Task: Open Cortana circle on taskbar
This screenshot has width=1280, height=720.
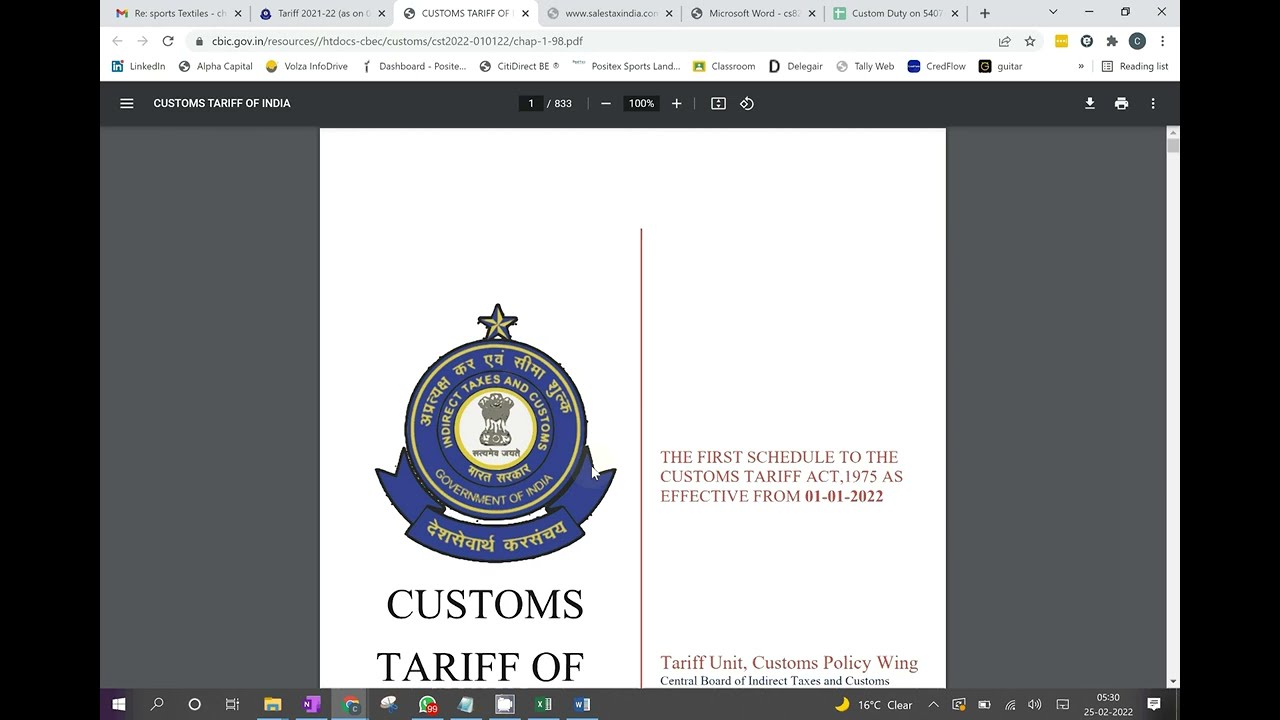Action: (x=195, y=704)
